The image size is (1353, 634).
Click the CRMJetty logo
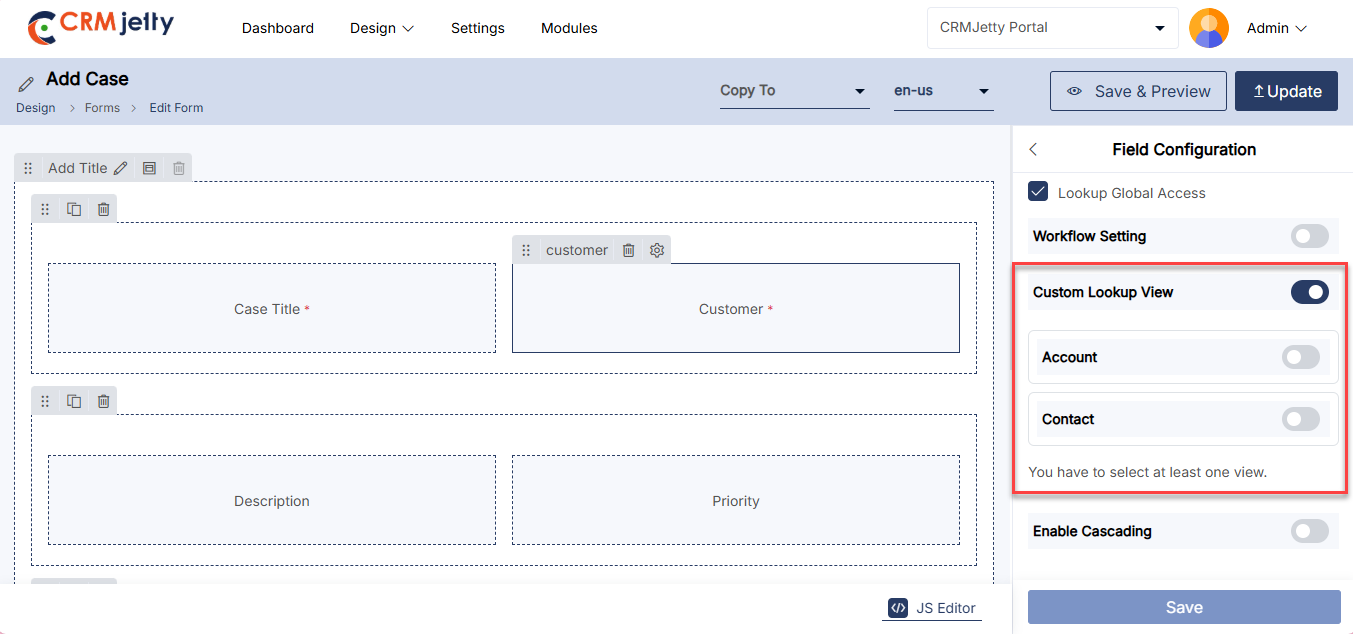coord(100,27)
